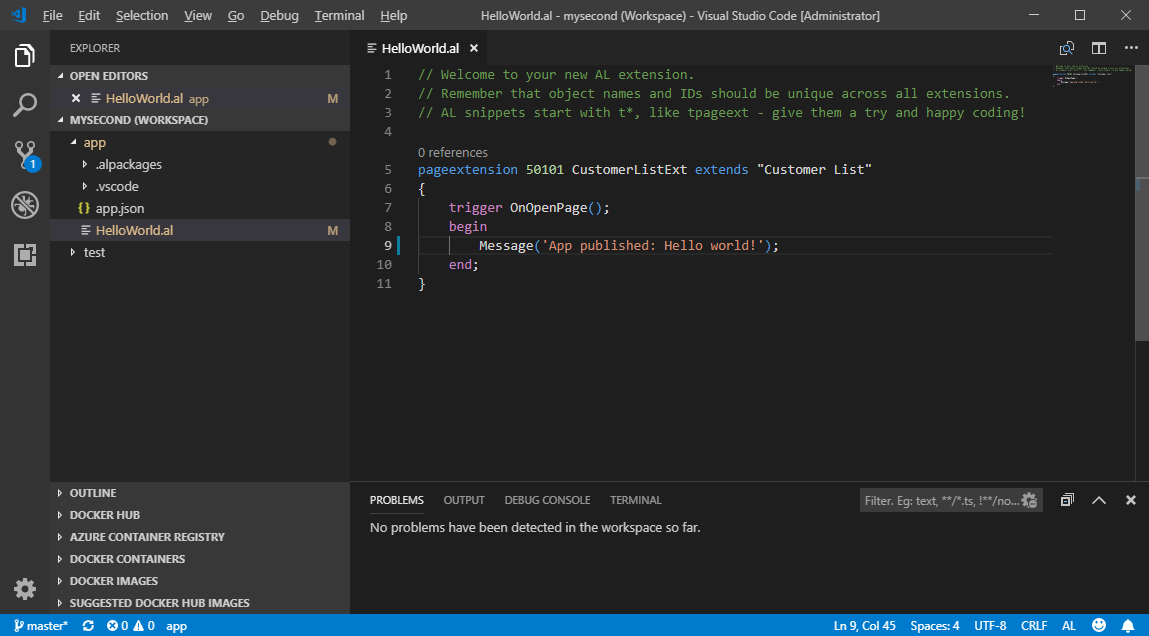Open the Extensions view icon
This screenshot has width=1149, height=636.
point(25,255)
